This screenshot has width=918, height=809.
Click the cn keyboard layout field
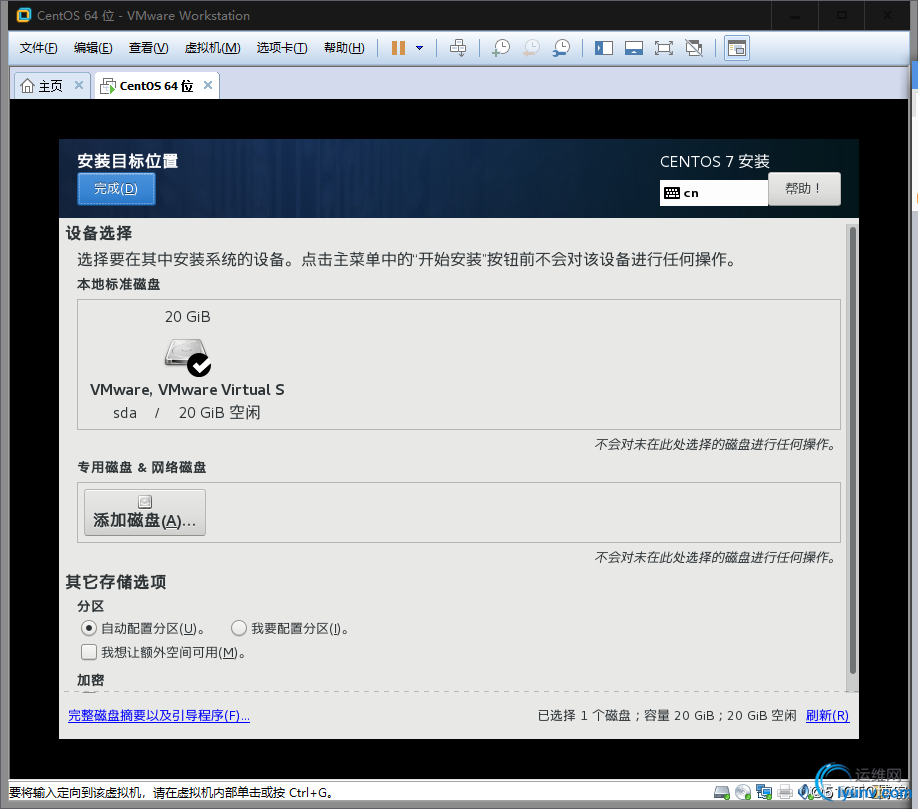(713, 193)
